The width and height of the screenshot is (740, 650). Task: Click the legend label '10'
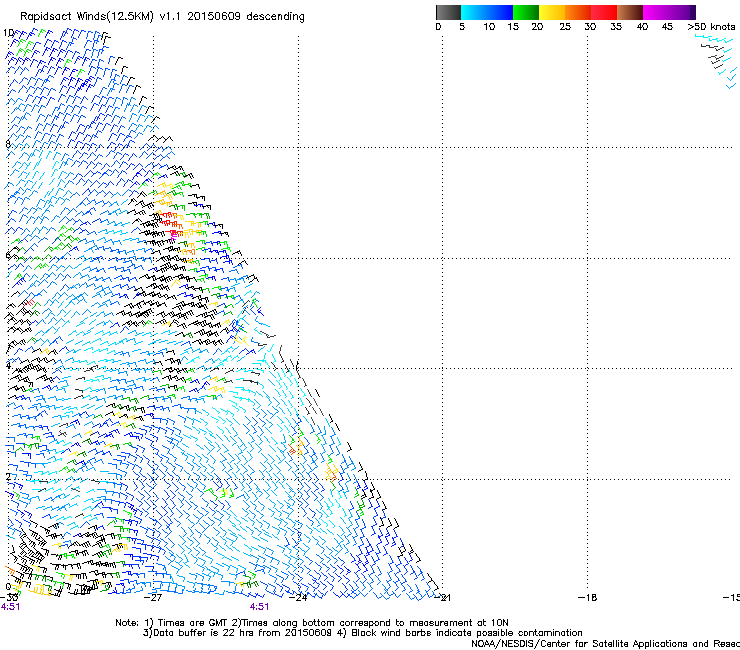click(489, 27)
